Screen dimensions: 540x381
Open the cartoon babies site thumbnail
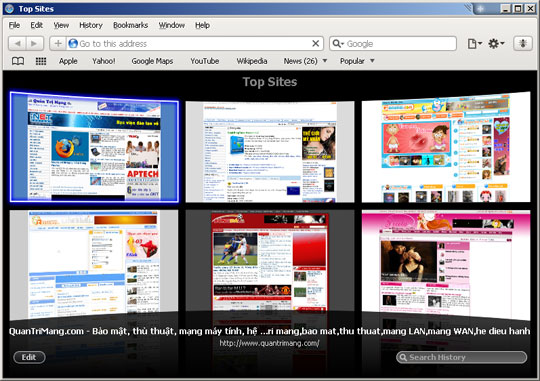click(446, 147)
